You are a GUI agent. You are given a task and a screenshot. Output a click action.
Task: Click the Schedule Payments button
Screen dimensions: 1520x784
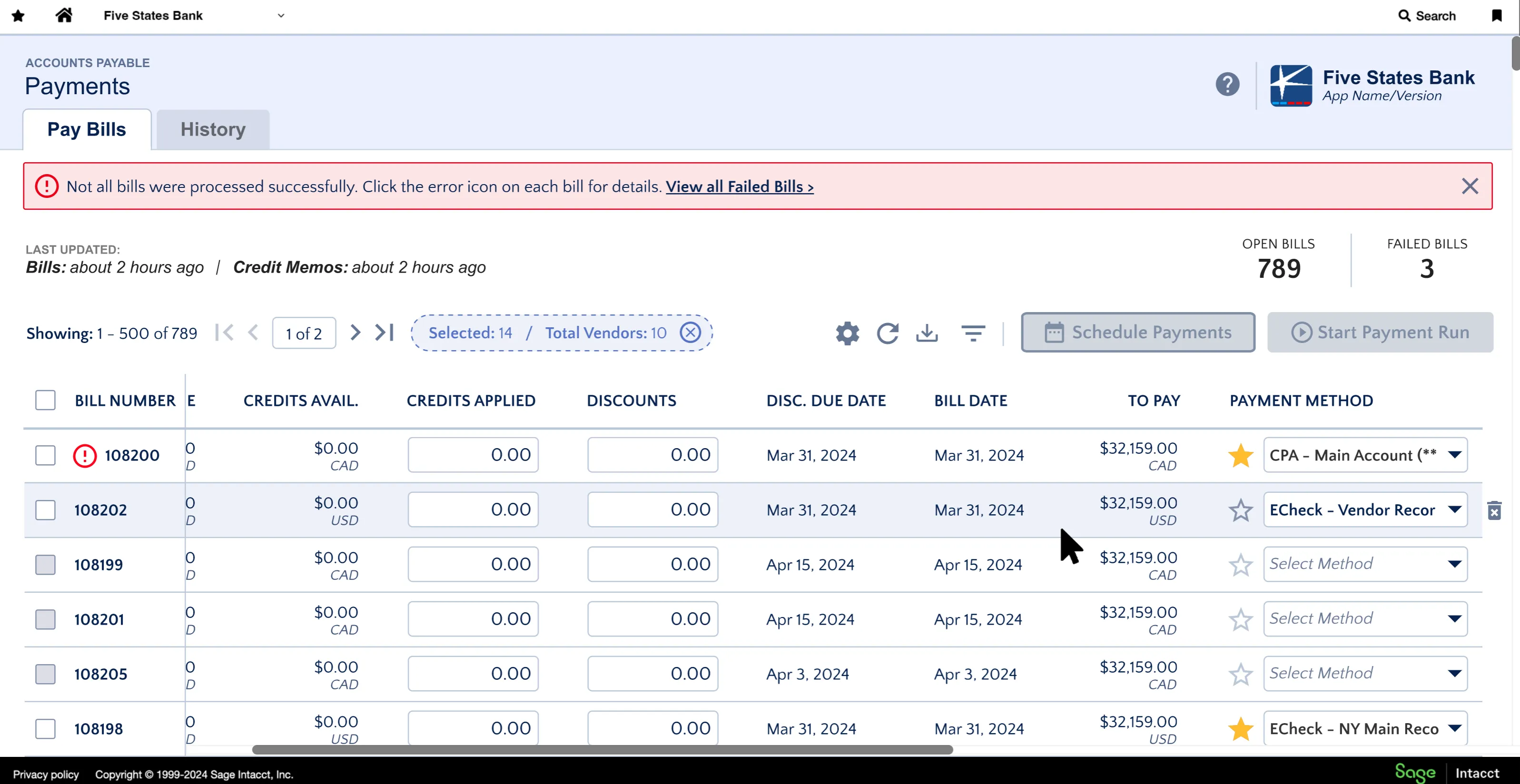1138,333
